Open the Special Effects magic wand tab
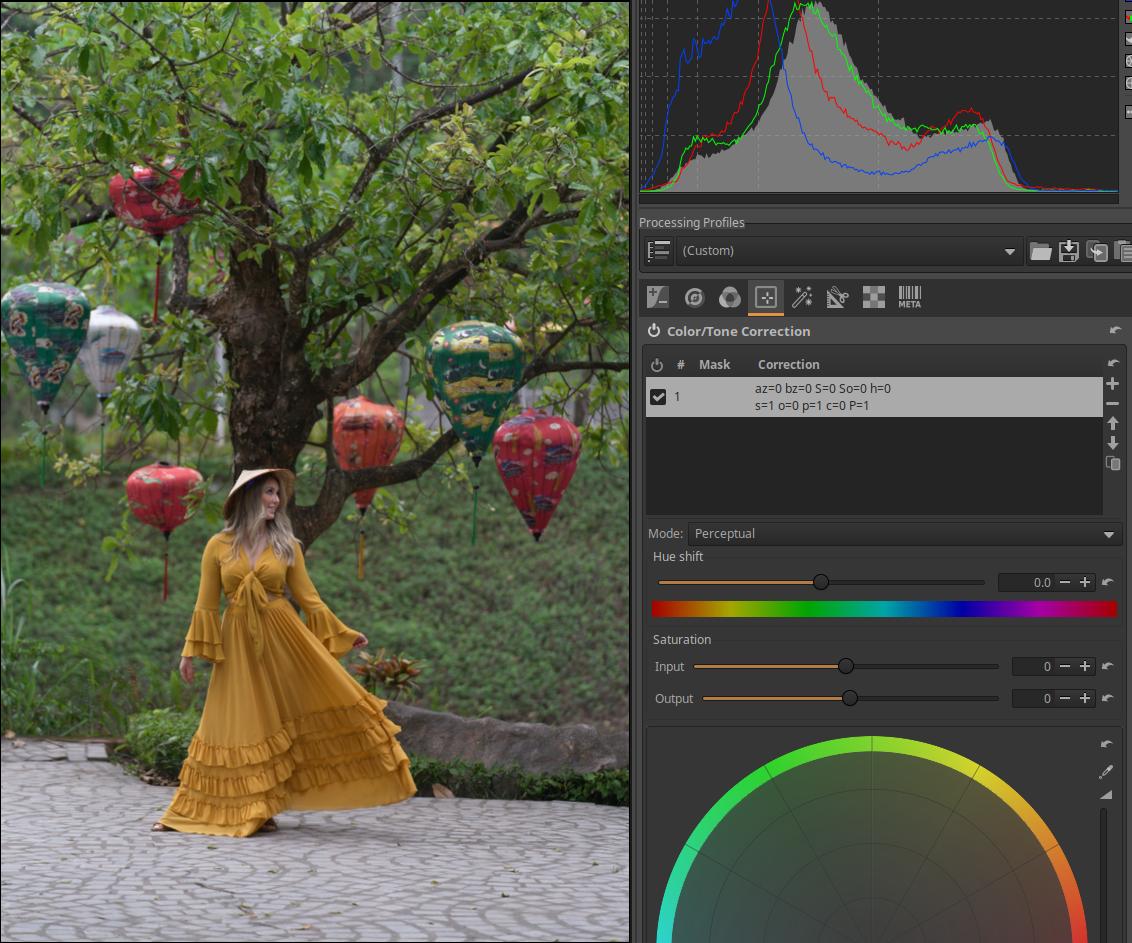This screenshot has width=1132, height=943. click(x=802, y=297)
